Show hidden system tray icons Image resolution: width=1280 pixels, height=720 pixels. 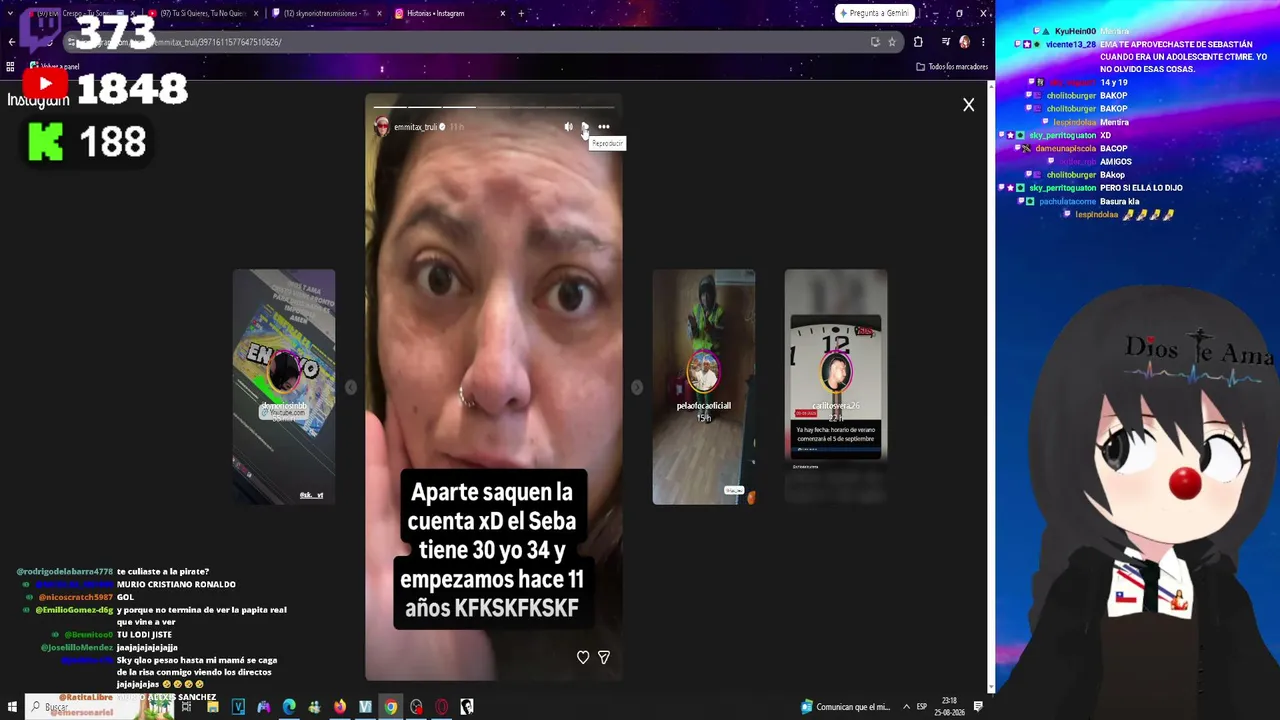906,707
